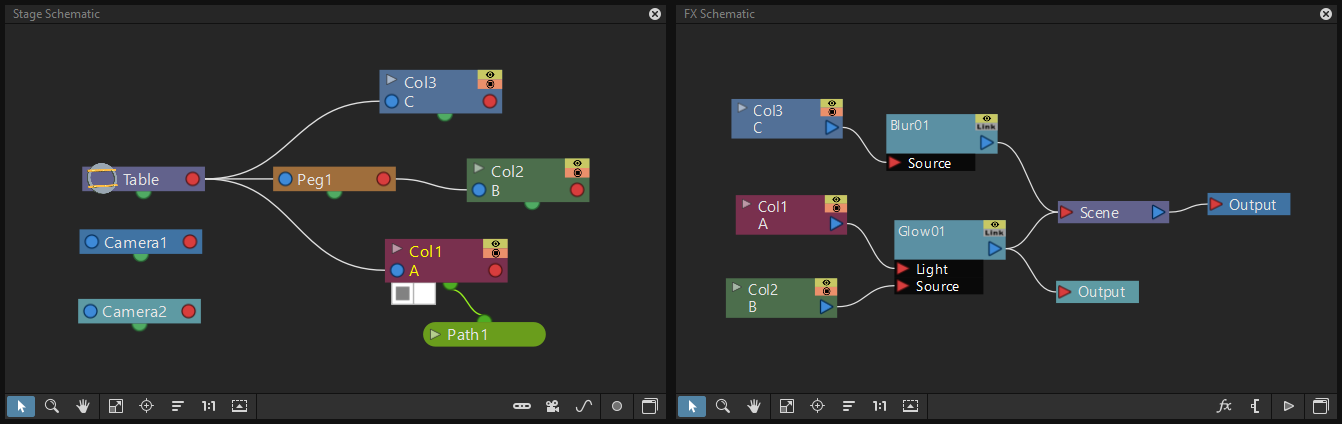Viewport: 1342px width, 424px height.
Task: Toggle camstand visibility on Stage Col2 node
Action: pyautogui.click(x=577, y=173)
